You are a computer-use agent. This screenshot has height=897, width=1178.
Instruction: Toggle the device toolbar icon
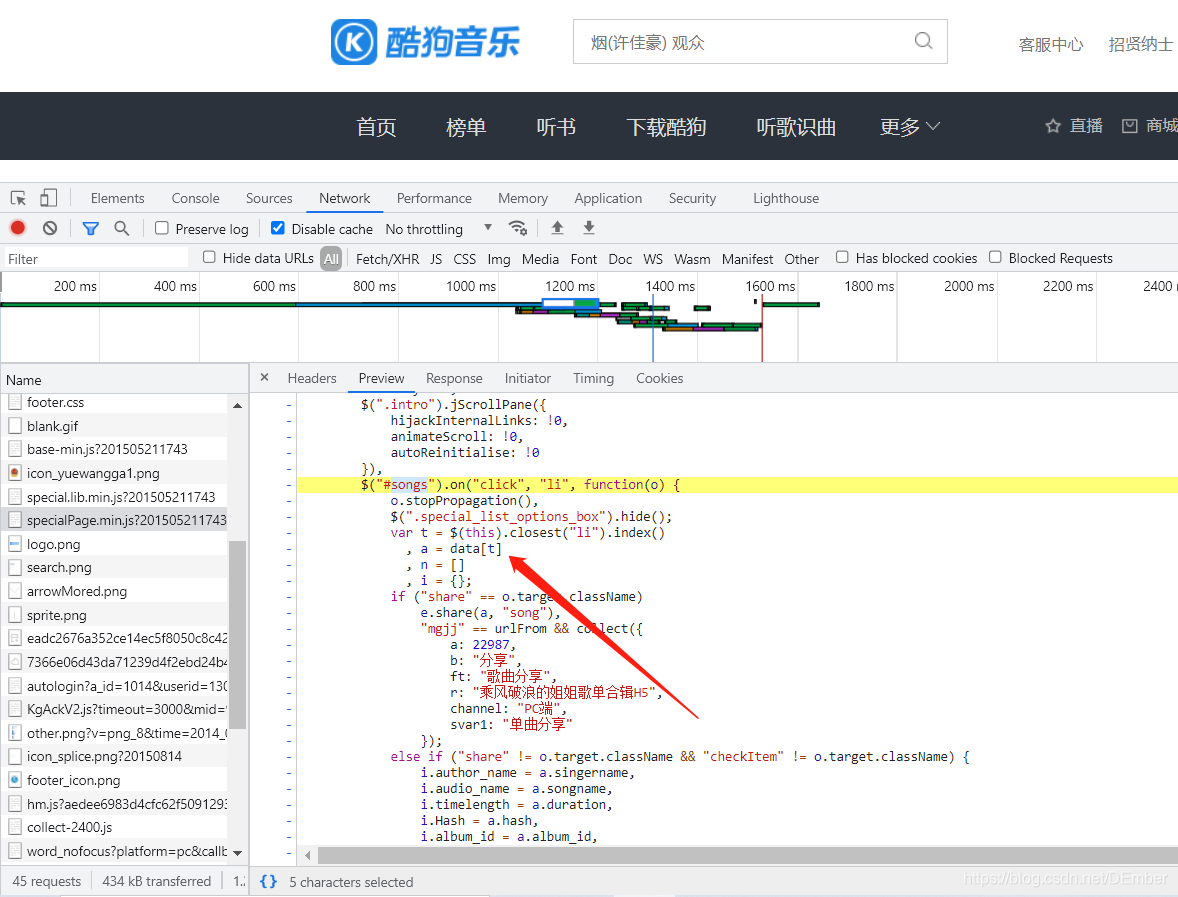coord(48,198)
